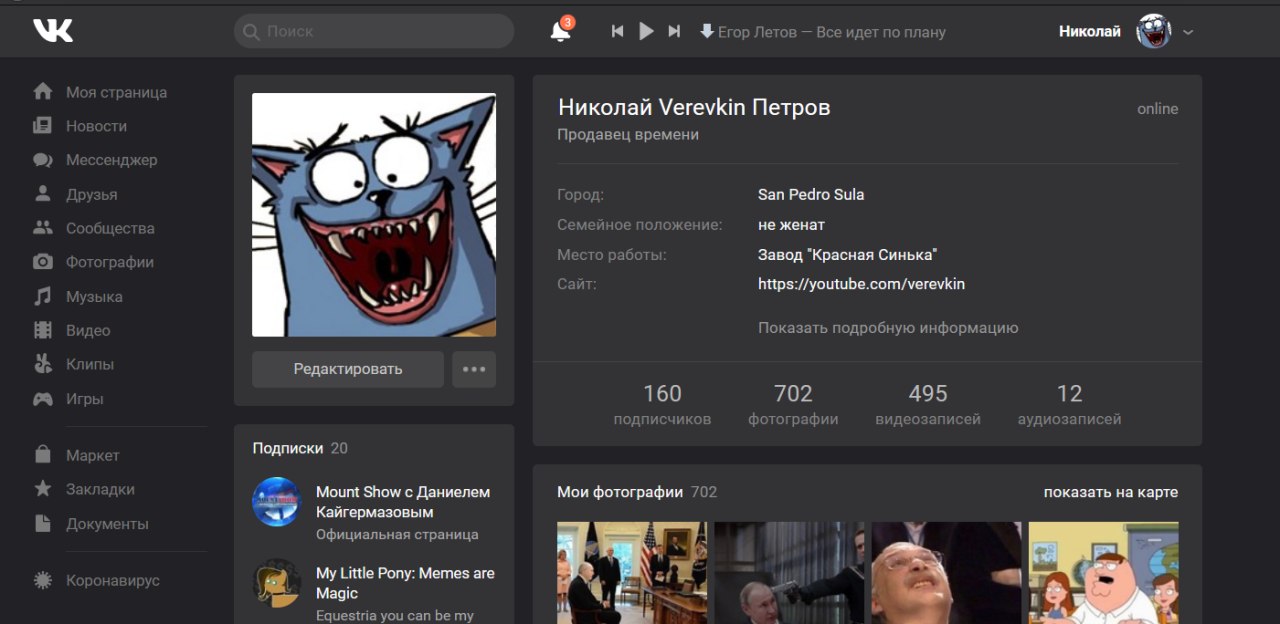Screen dimensions: 1280x624
Task: Open My Little Pony: Memes are Magic
Action: tap(405, 583)
